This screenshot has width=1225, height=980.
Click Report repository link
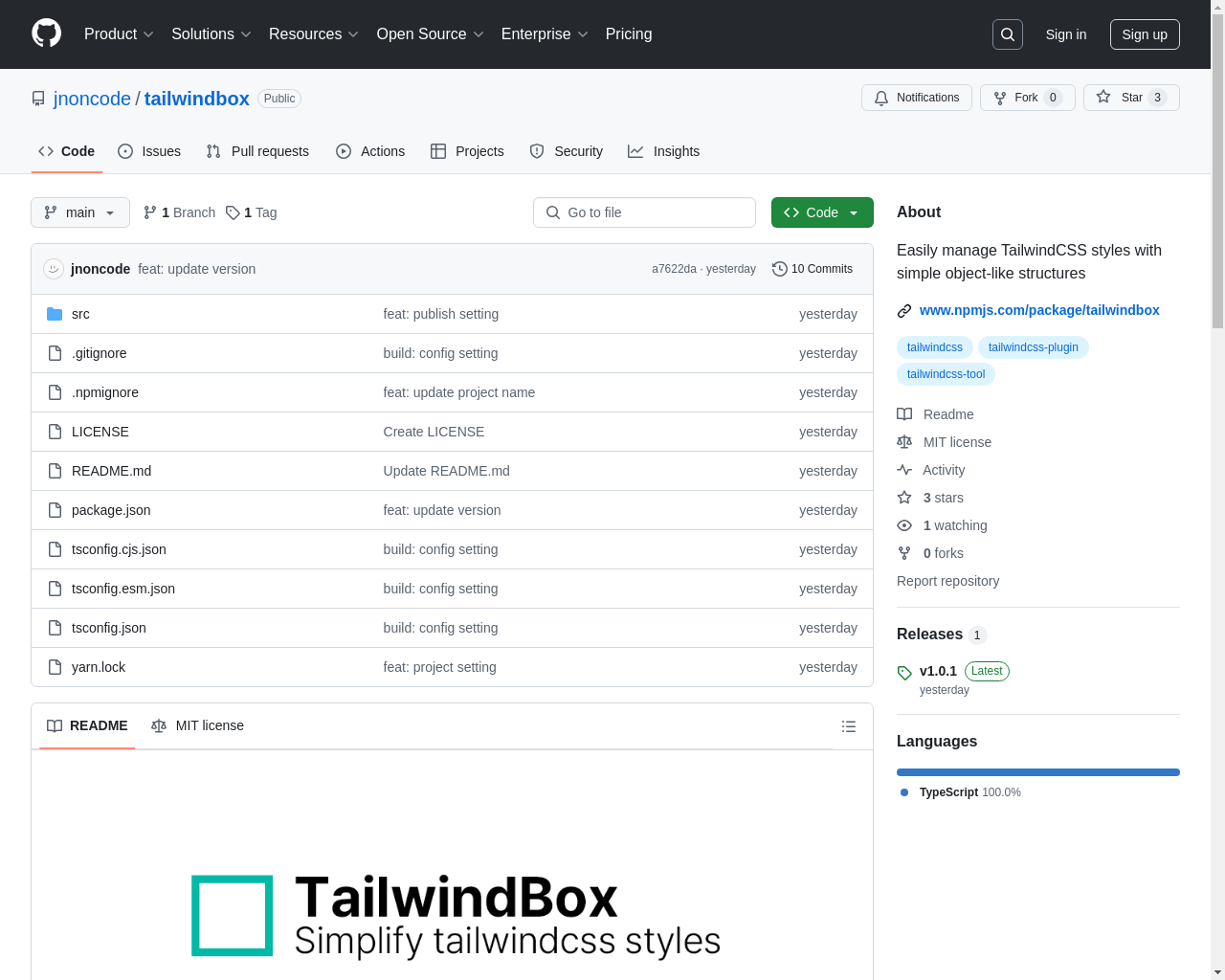[x=947, y=581]
